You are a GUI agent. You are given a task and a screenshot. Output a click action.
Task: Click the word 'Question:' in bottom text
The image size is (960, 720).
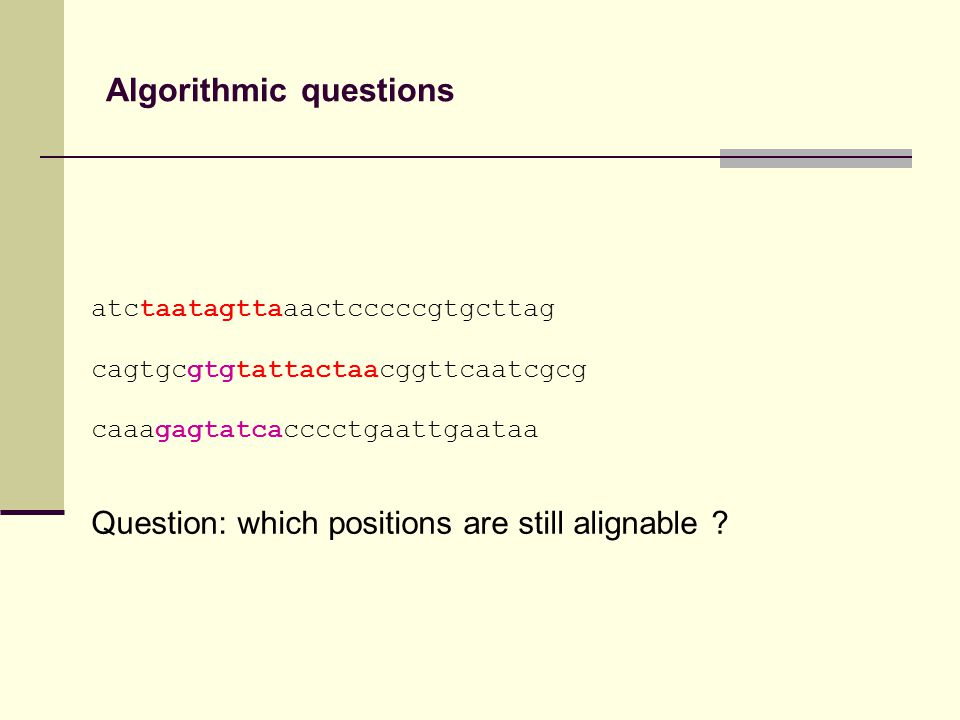(159, 524)
